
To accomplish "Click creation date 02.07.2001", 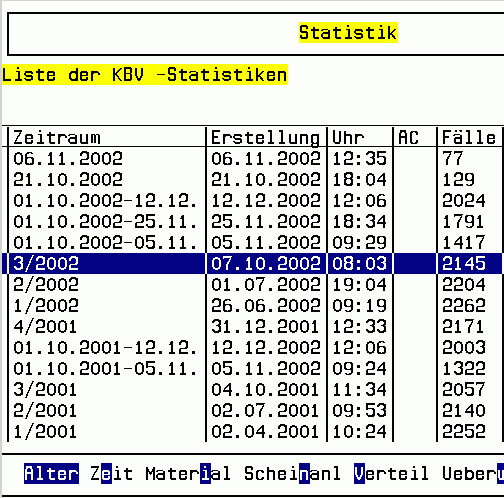I will tap(266, 410).
